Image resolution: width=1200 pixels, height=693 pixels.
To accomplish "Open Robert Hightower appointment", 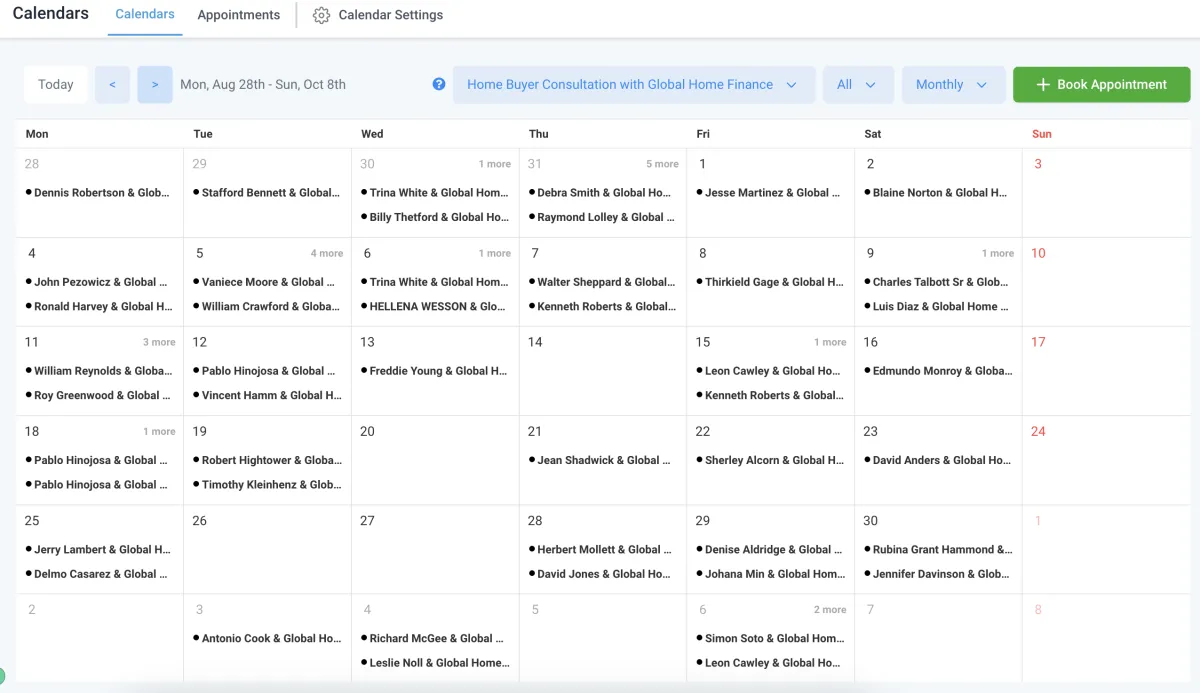I will (266, 460).
